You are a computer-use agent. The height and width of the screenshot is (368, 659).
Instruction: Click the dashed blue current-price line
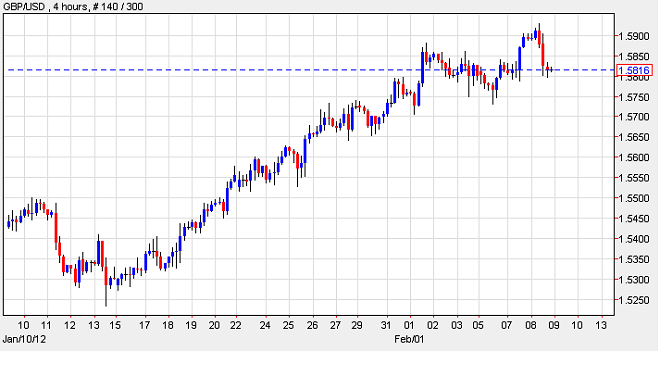point(311,70)
